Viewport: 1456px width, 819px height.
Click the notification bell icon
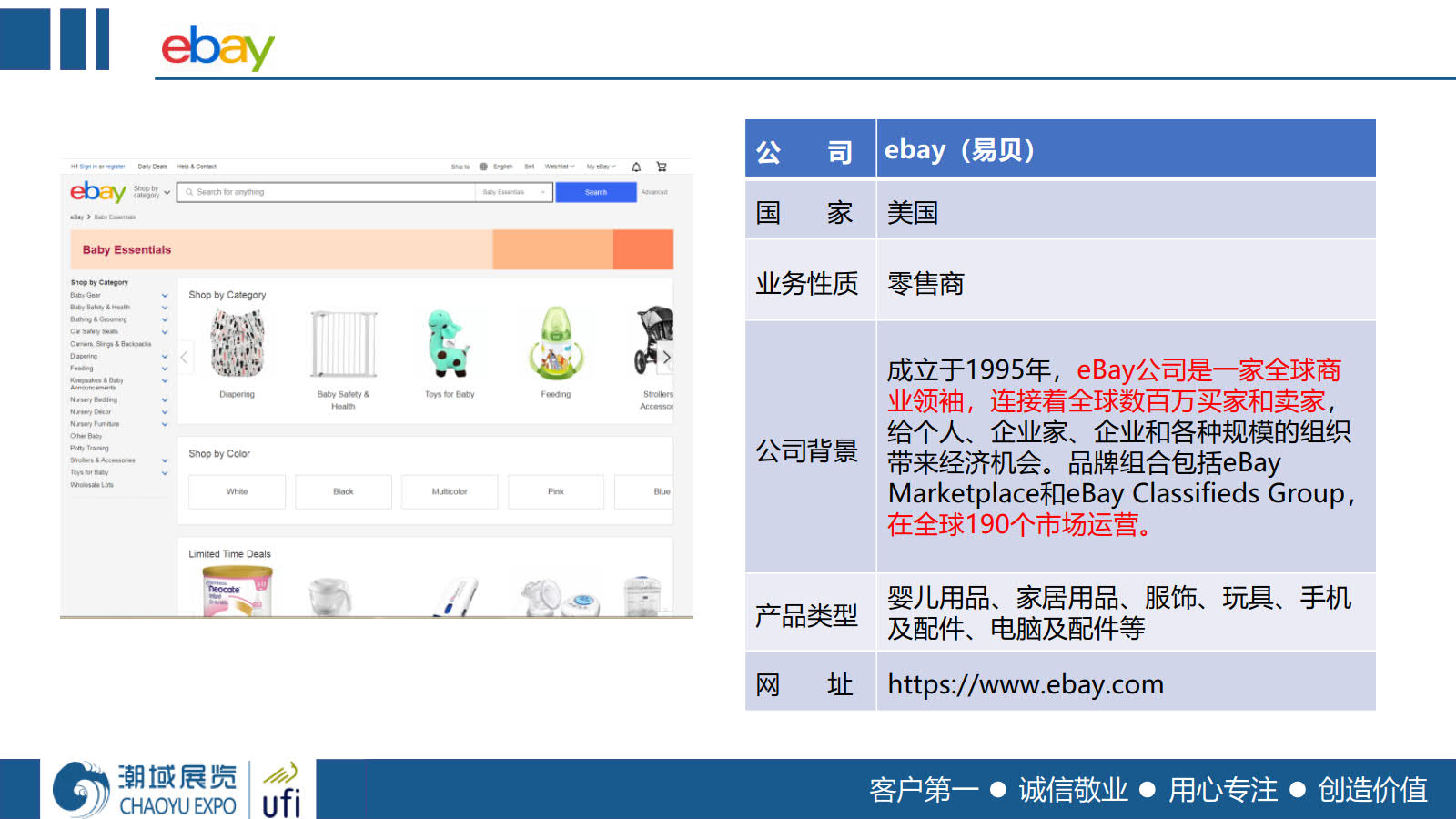click(636, 167)
